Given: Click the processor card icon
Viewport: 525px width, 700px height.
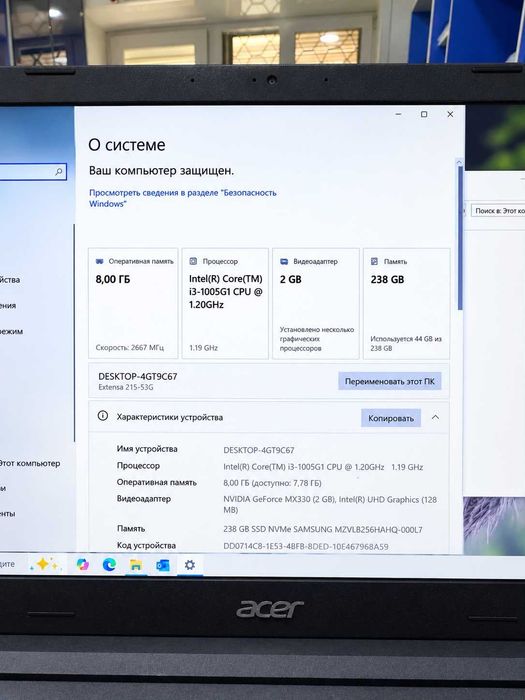Looking at the screenshot, I should pyautogui.click(x=193, y=261).
